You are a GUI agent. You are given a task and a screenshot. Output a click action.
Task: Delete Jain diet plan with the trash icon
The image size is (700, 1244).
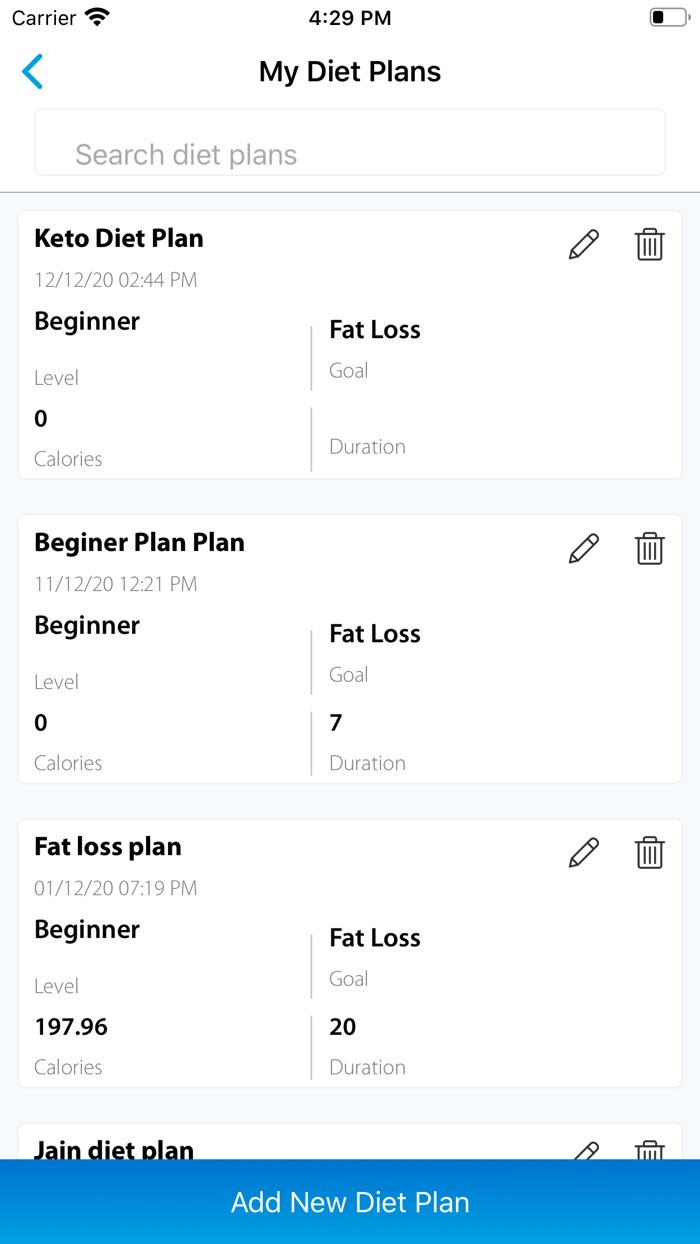tap(650, 1150)
